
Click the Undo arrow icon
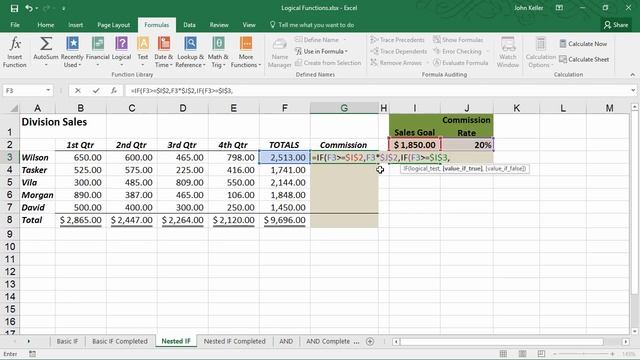(29, 8)
